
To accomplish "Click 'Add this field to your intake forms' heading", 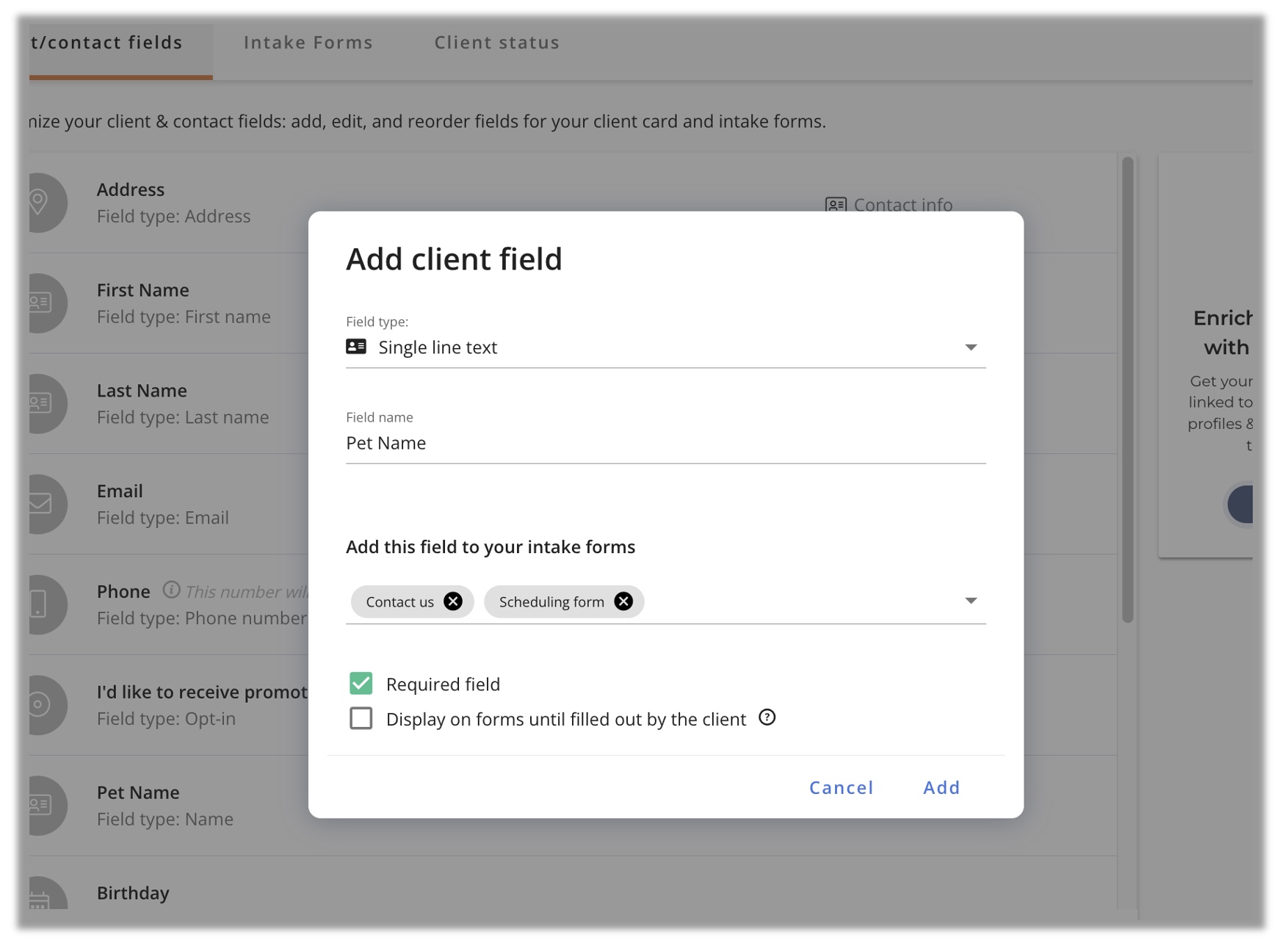I will pos(491,547).
